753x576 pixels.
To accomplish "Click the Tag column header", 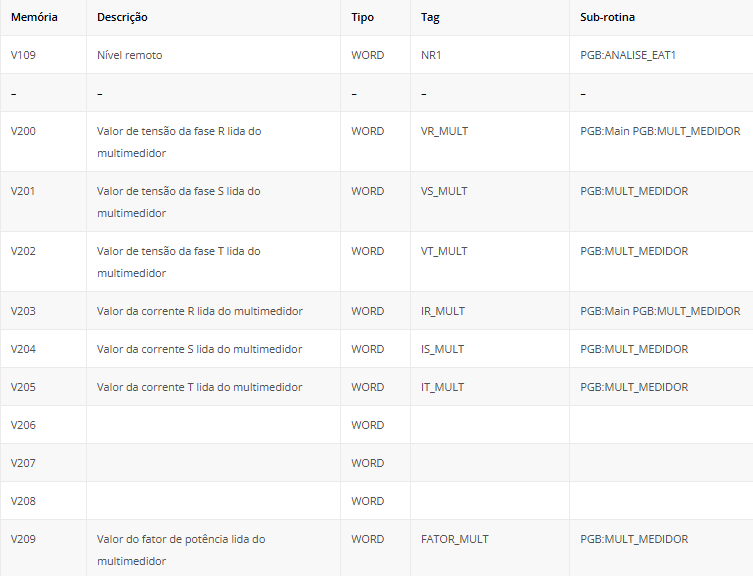I will [x=431, y=18].
